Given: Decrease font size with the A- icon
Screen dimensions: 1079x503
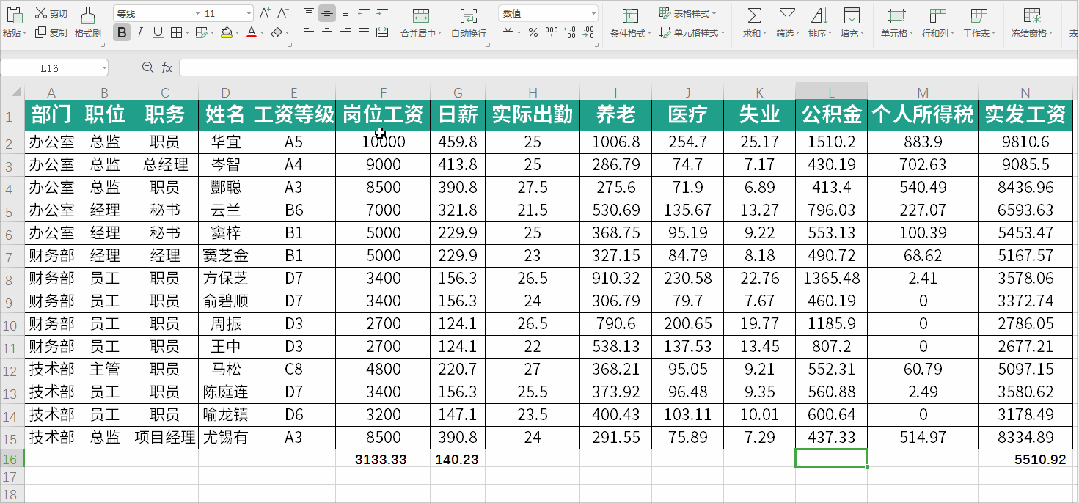Looking at the screenshot, I should point(283,13).
